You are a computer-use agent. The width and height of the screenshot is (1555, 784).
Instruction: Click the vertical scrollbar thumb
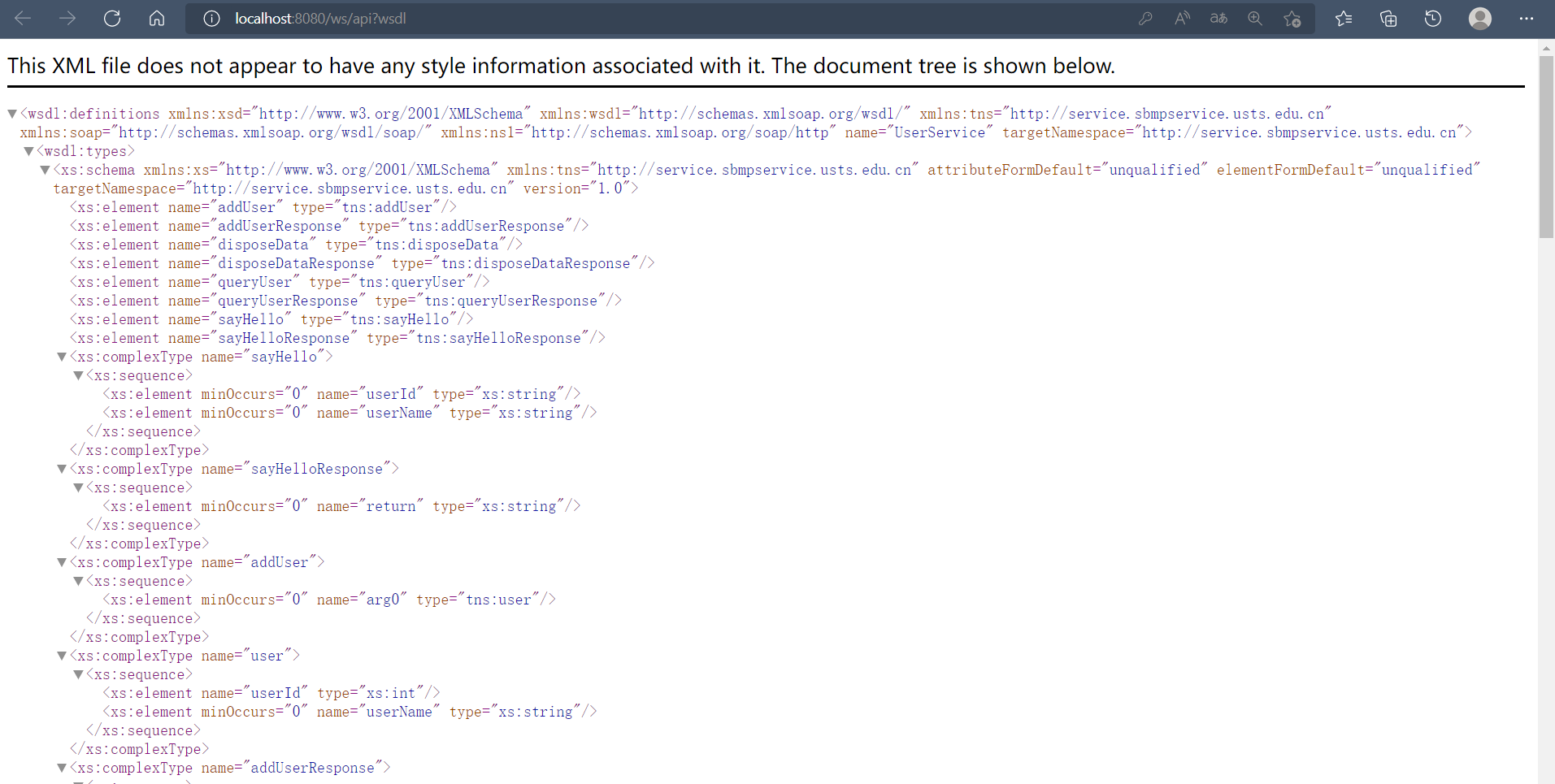coord(1546,146)
